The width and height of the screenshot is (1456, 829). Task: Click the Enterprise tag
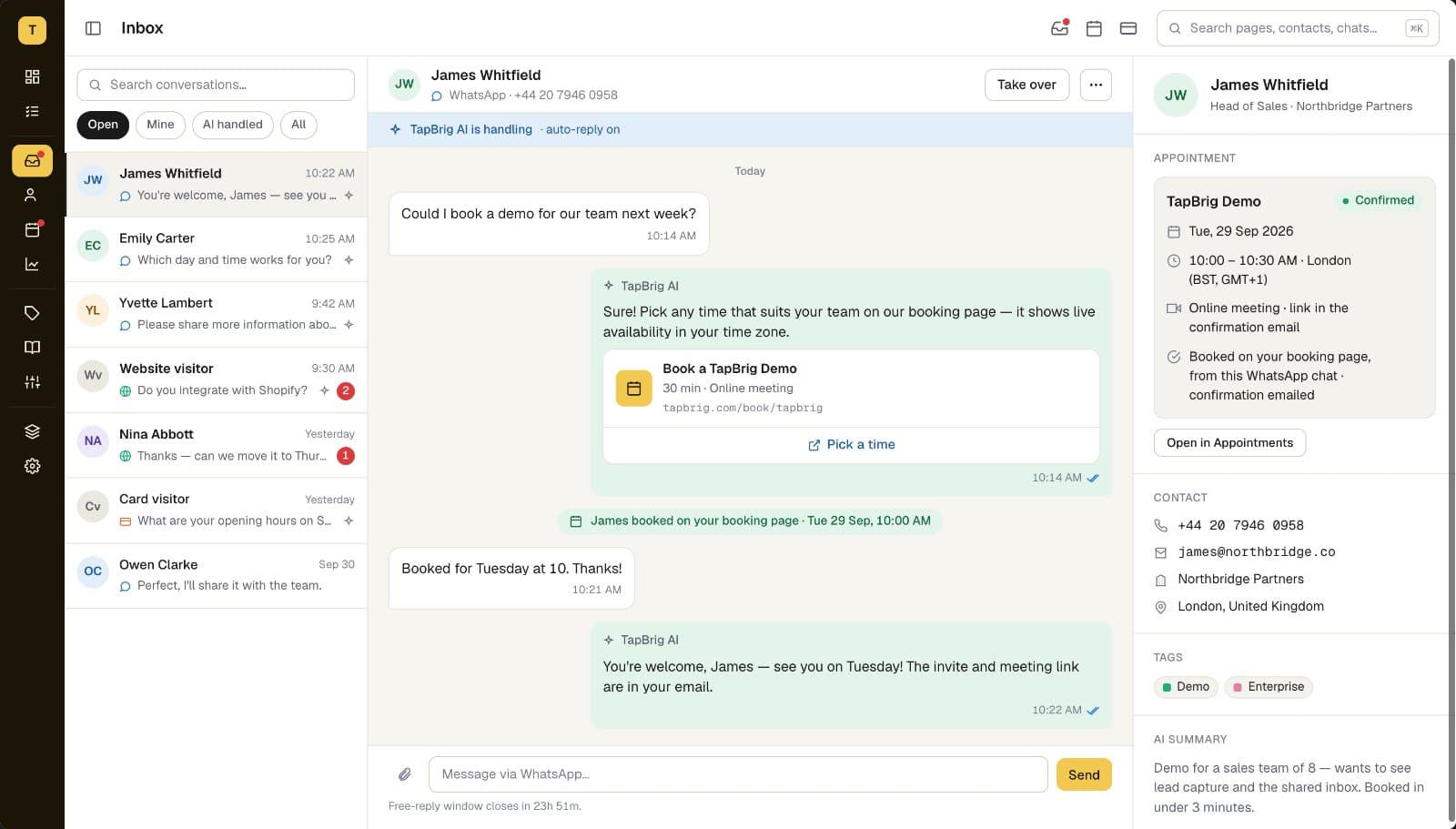tap(1269, 687)
